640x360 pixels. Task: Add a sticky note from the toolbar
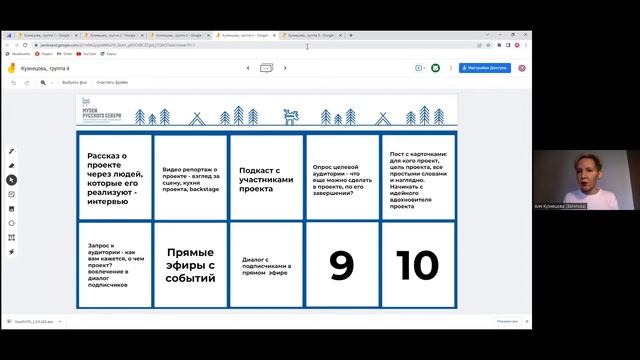click(11, 194)
